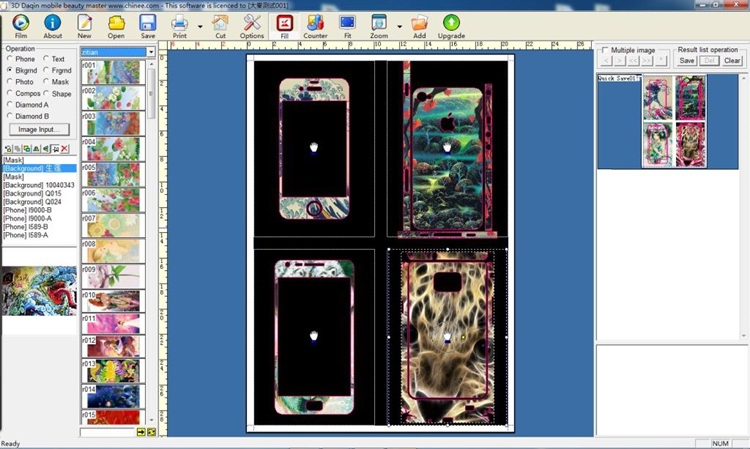Click the Image Input... button
The image size is (750, 449).
tap(39, 129)
